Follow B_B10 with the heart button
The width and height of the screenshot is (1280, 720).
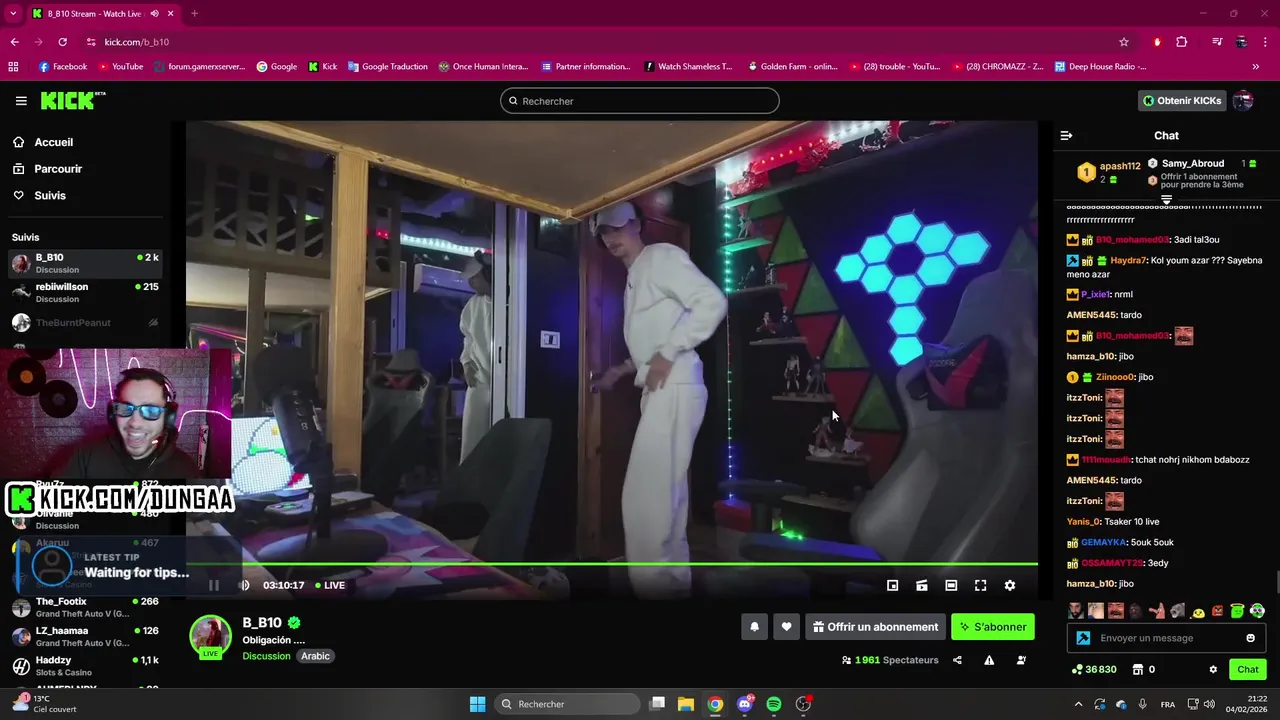786,627
